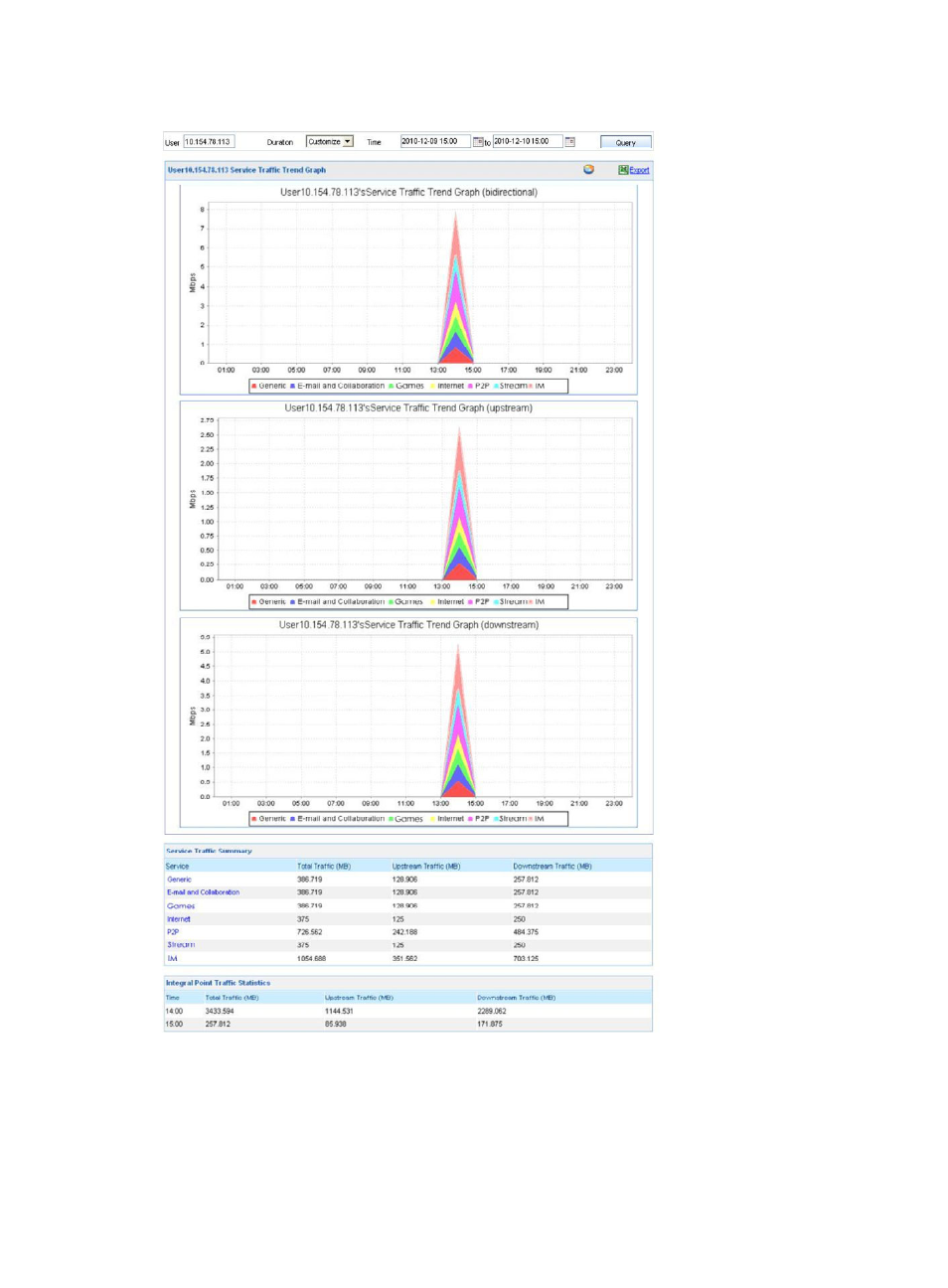948x1288 pixels.
Task: Open the Internet service link
Action: coord(179,919)
